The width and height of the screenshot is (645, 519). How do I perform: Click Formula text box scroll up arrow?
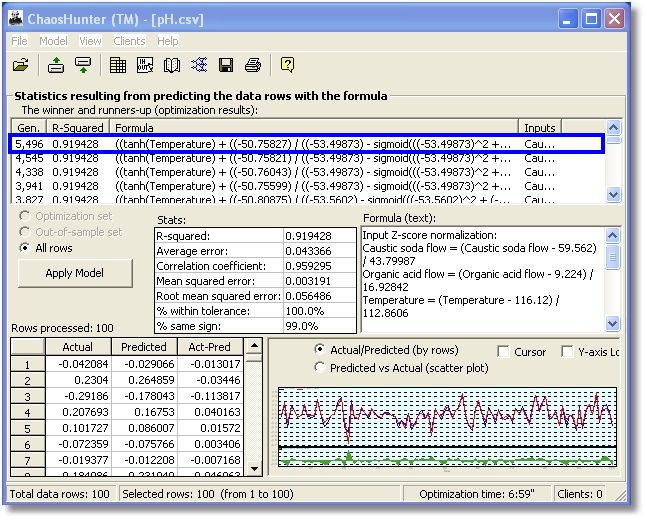[613, 235]
